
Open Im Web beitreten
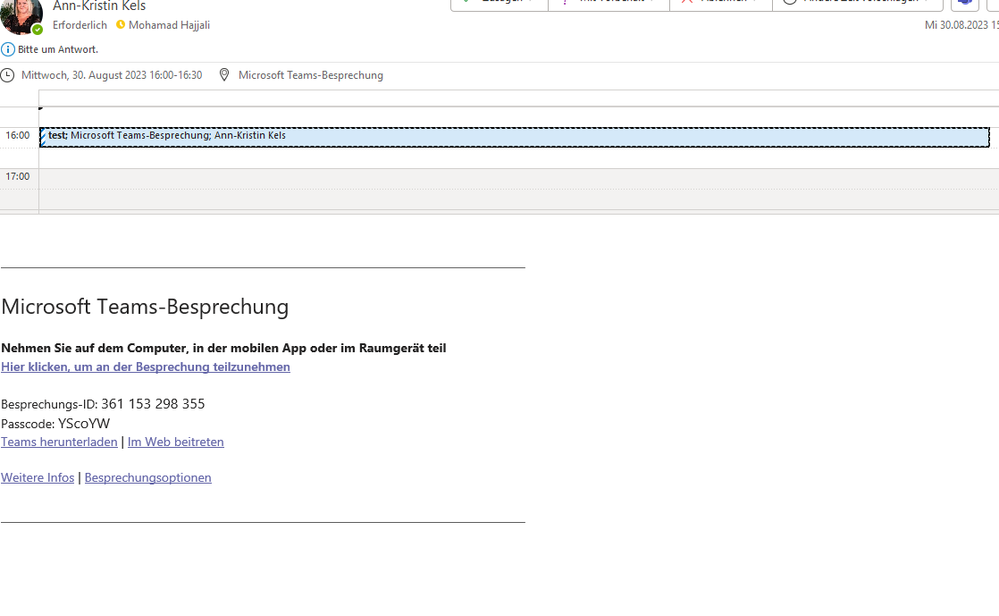point(175,442)
